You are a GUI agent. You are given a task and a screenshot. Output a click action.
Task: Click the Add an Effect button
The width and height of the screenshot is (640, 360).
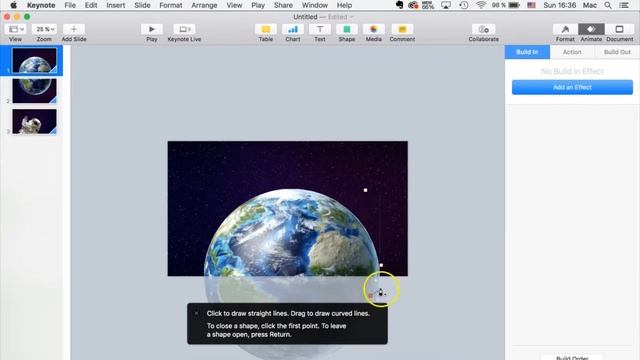[x=572, y=87]
